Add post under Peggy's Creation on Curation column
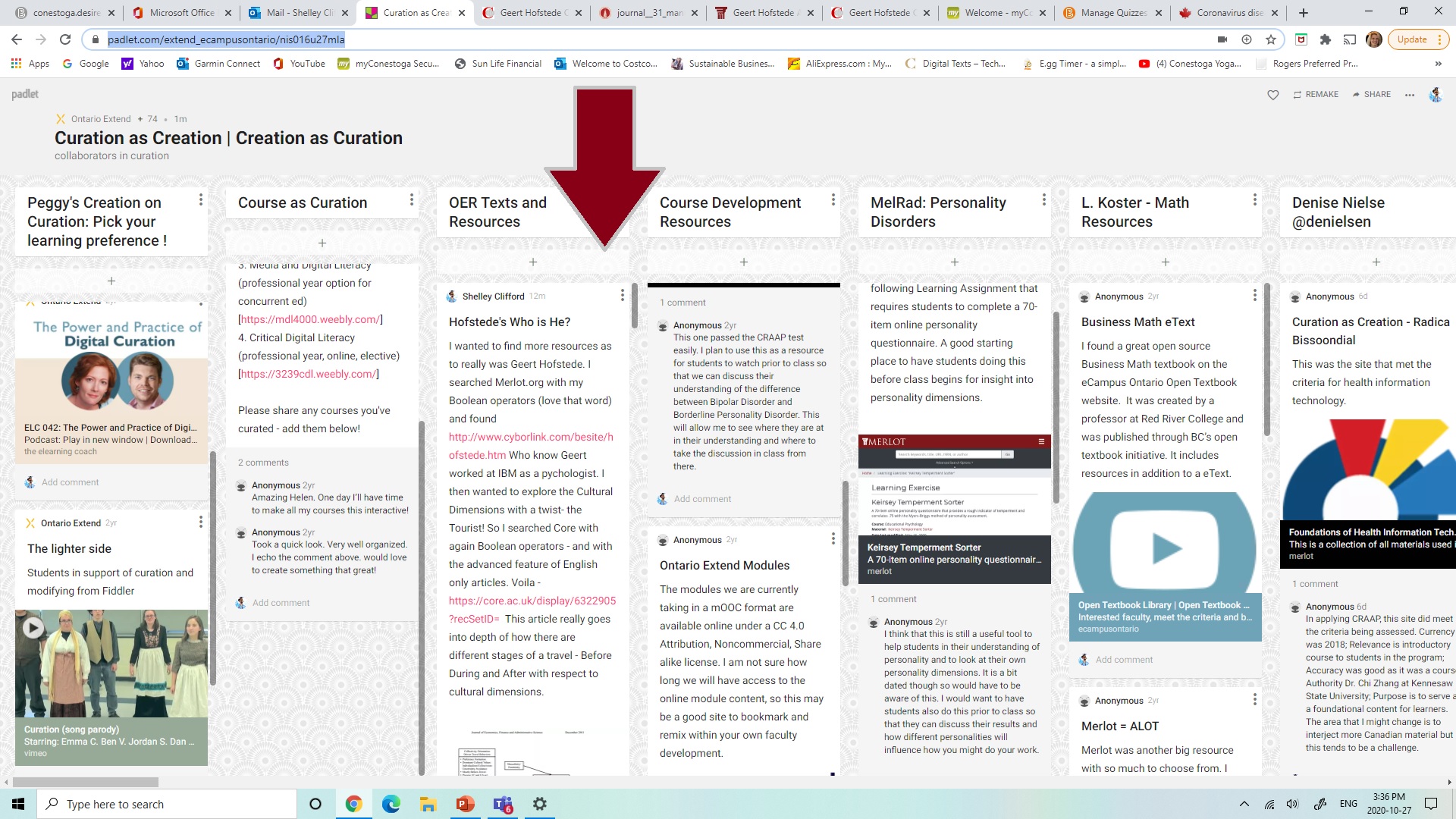This screenshot has width=1456, height=819. point(111,281)
